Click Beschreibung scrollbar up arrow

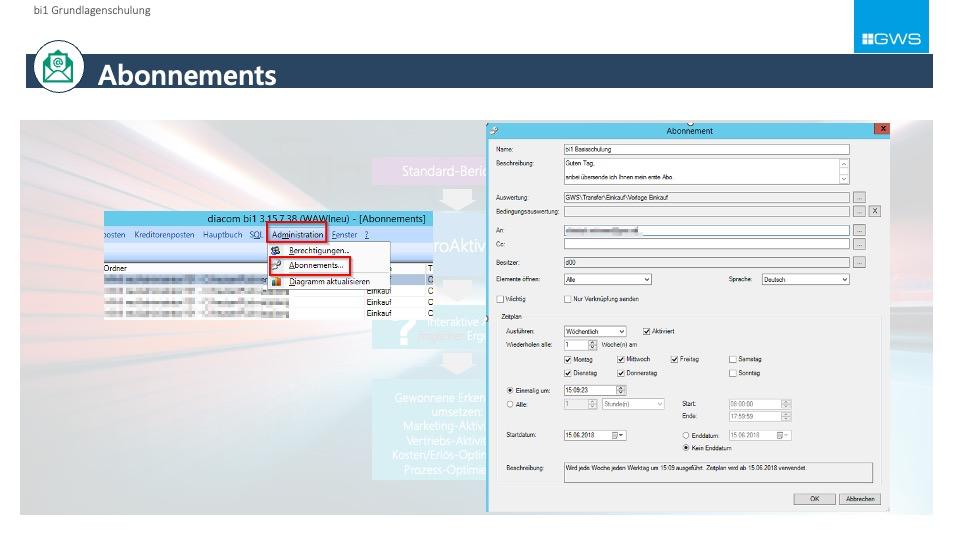tap(844, 163)
